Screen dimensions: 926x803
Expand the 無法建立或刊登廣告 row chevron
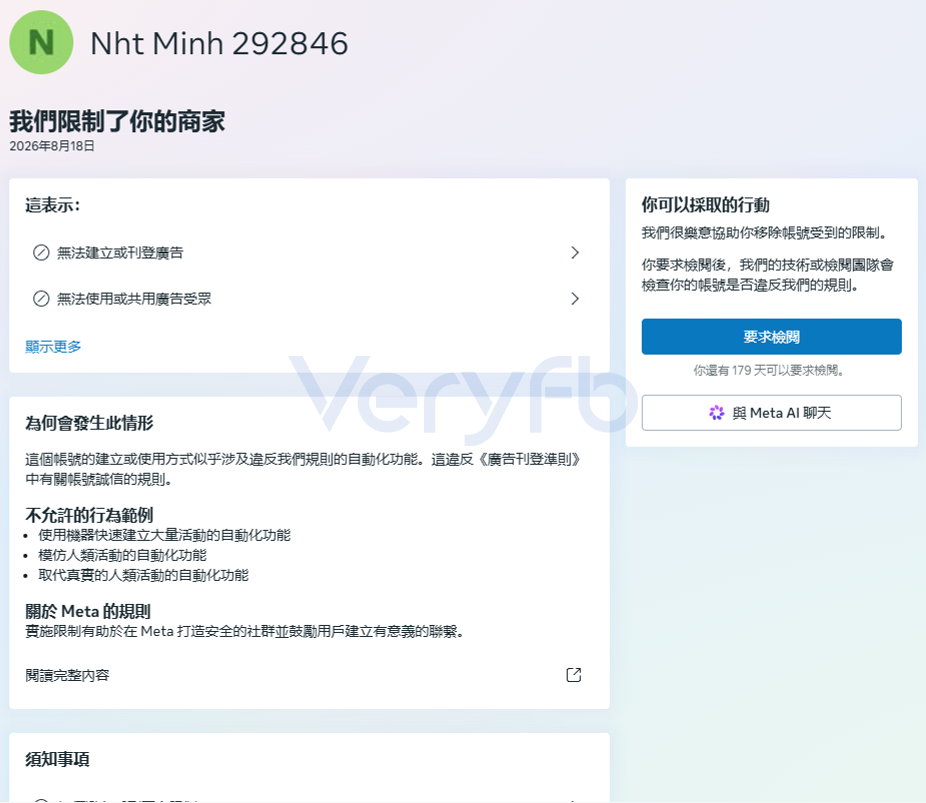click(575, 253)
